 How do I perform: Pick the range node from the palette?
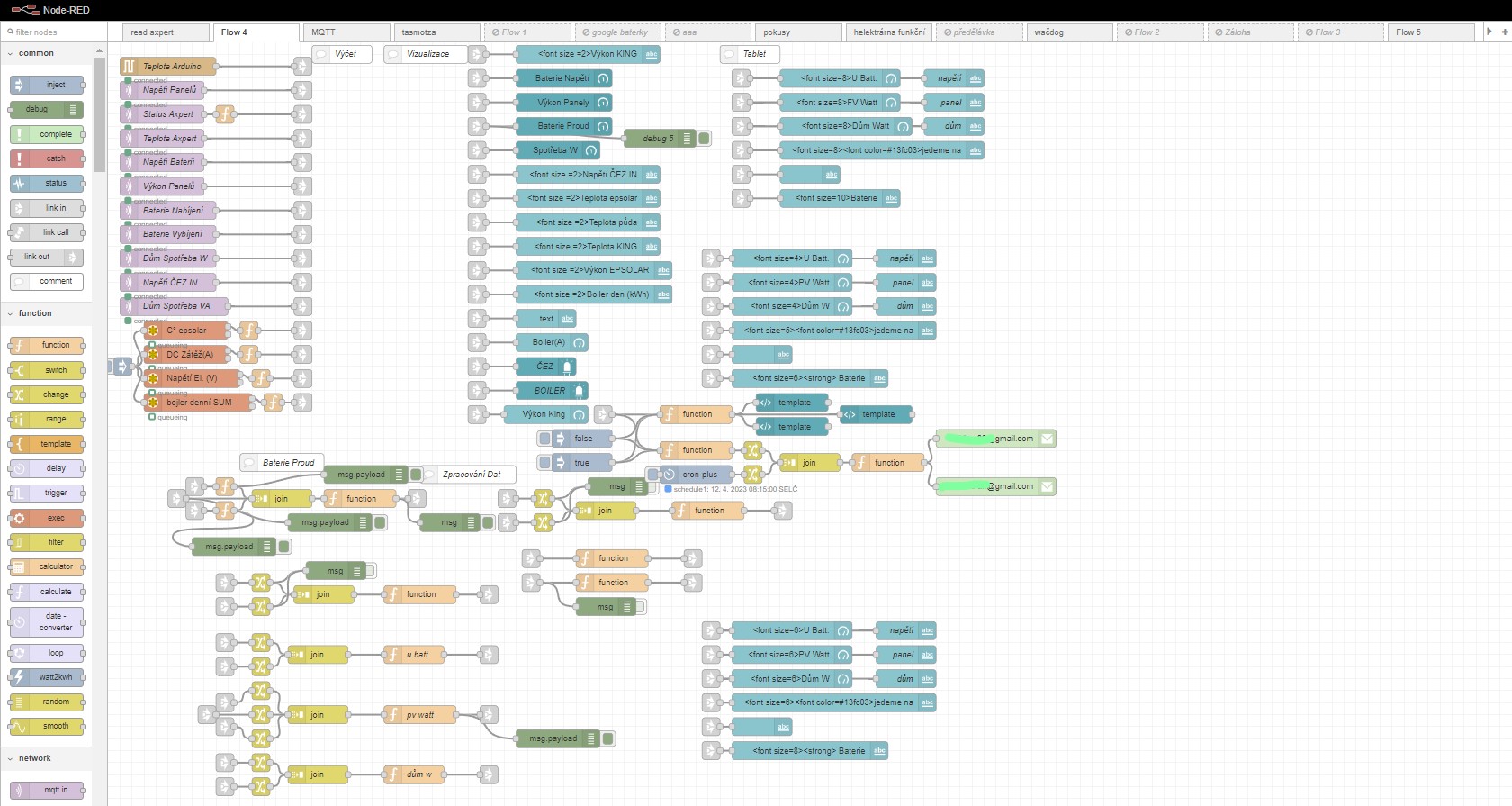pos(47,419)
